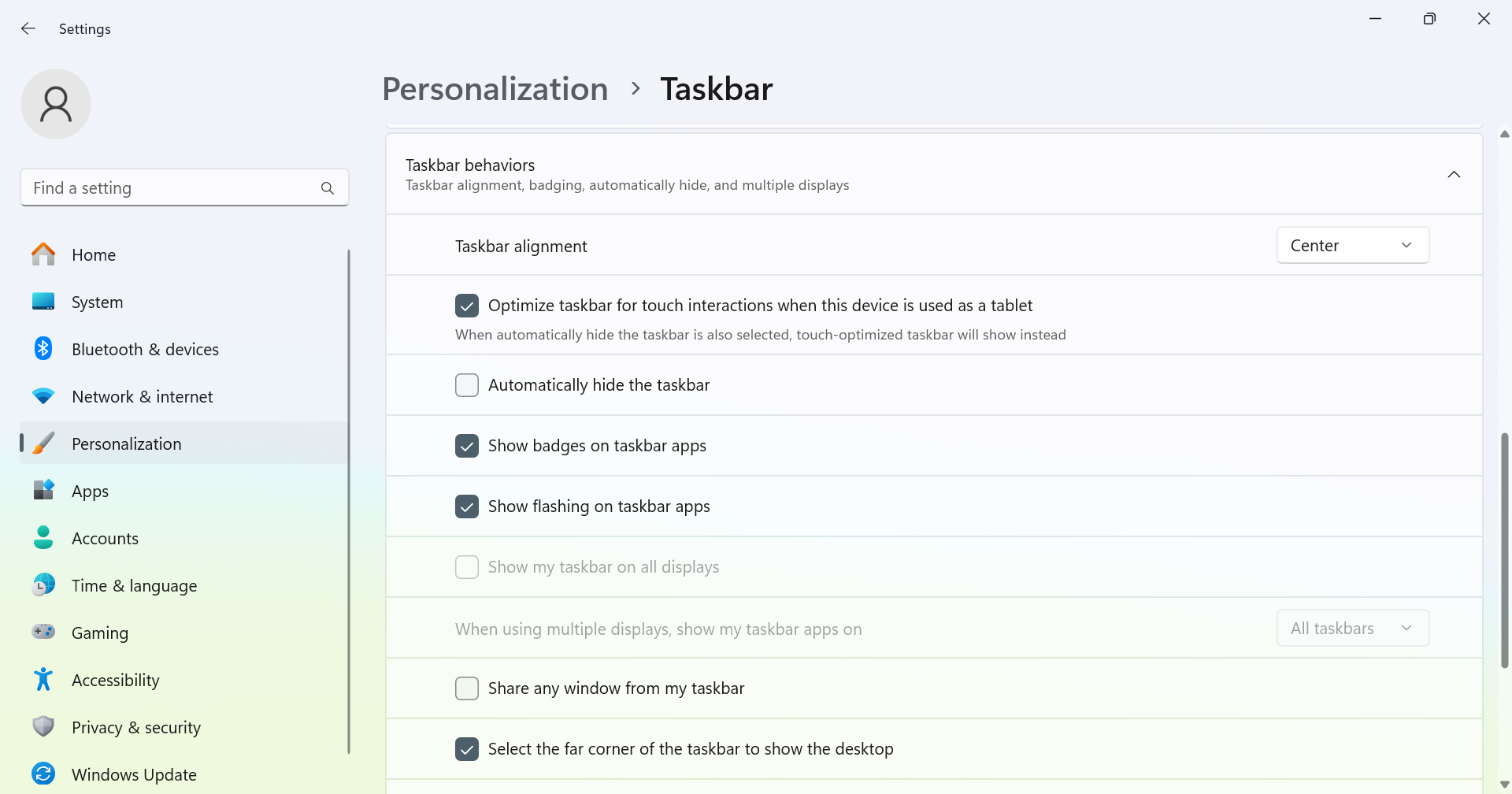Click the search magnifier icon
Screen dimensions: 1512x794
328,188
